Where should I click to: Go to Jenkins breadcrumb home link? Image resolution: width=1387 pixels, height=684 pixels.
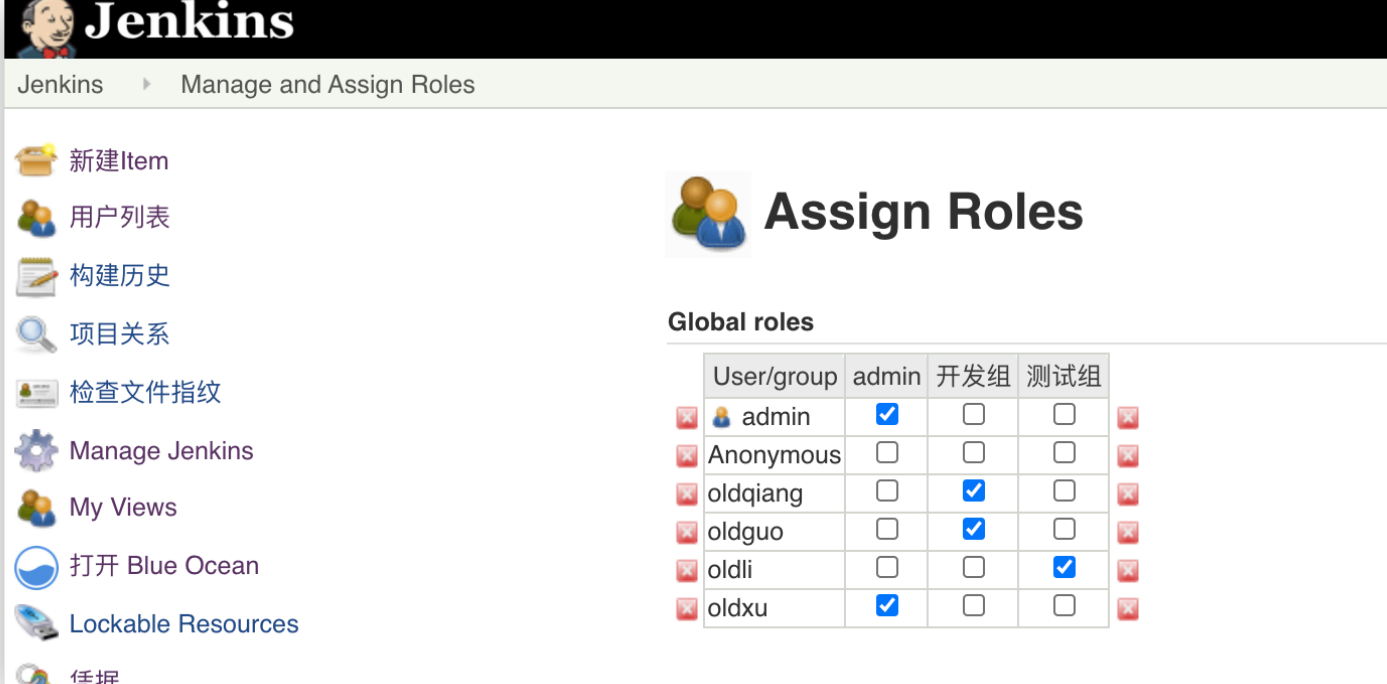tap(60, 85)
